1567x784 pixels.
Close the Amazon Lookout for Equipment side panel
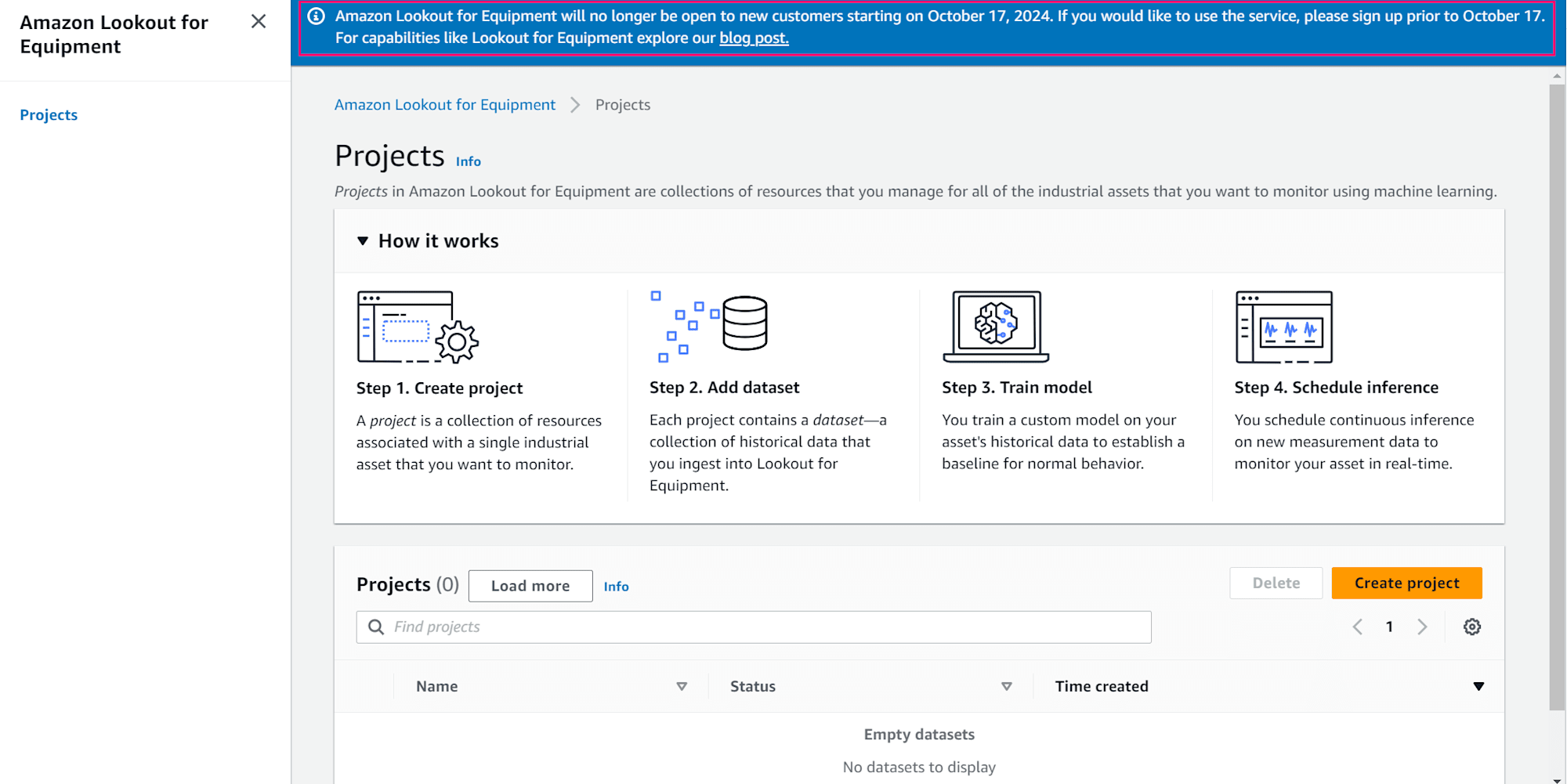[259, 22]
